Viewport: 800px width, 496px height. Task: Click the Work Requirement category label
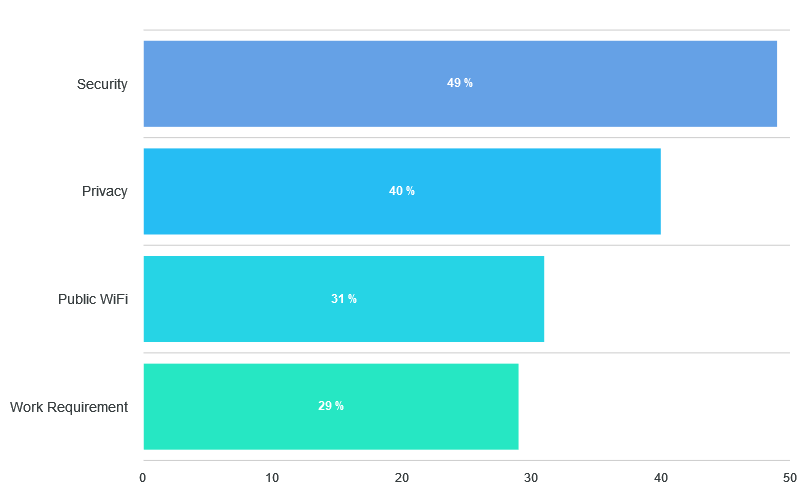pos(69,407)
